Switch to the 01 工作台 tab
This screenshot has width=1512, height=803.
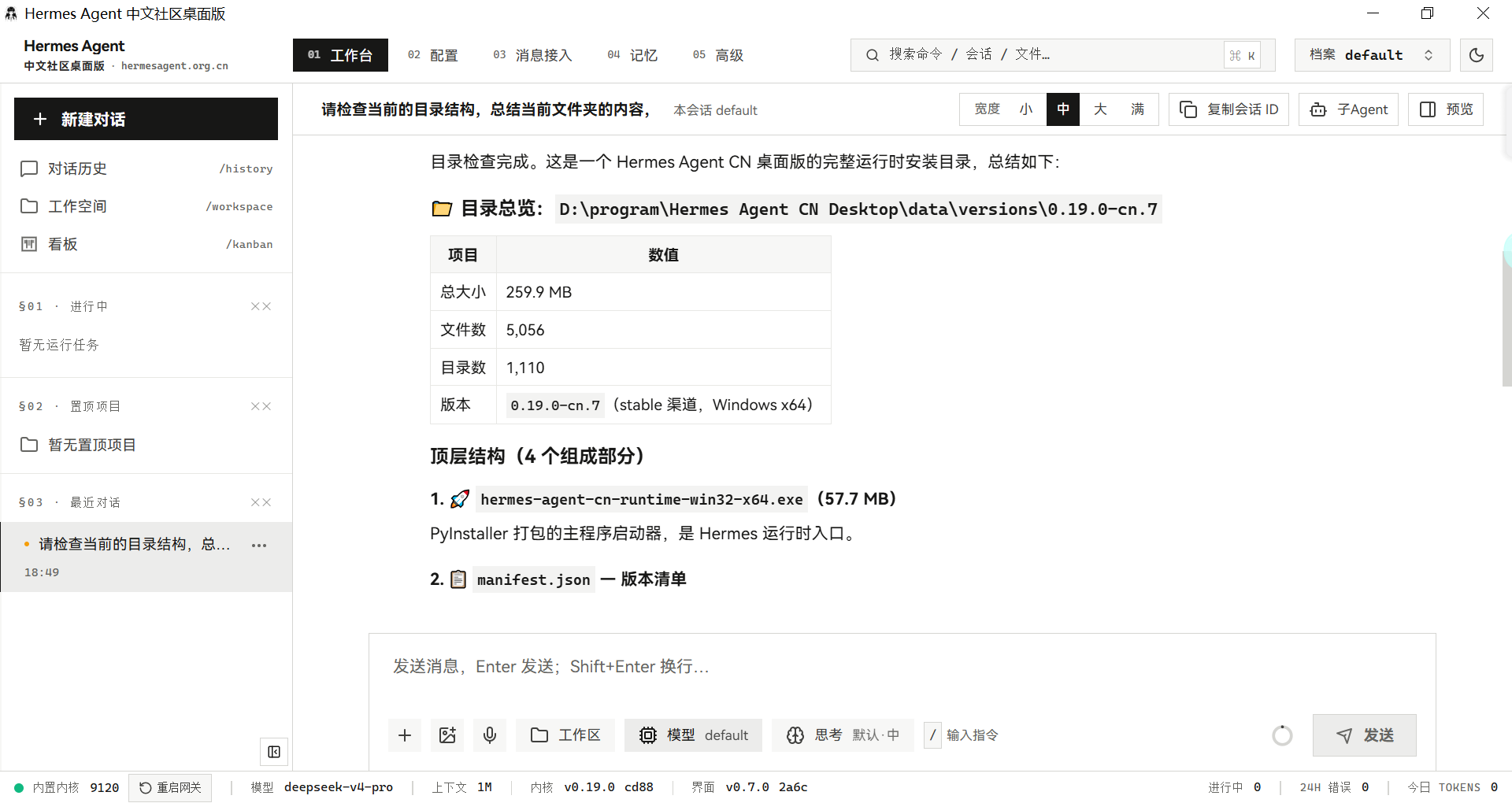[x=340, y=55]
